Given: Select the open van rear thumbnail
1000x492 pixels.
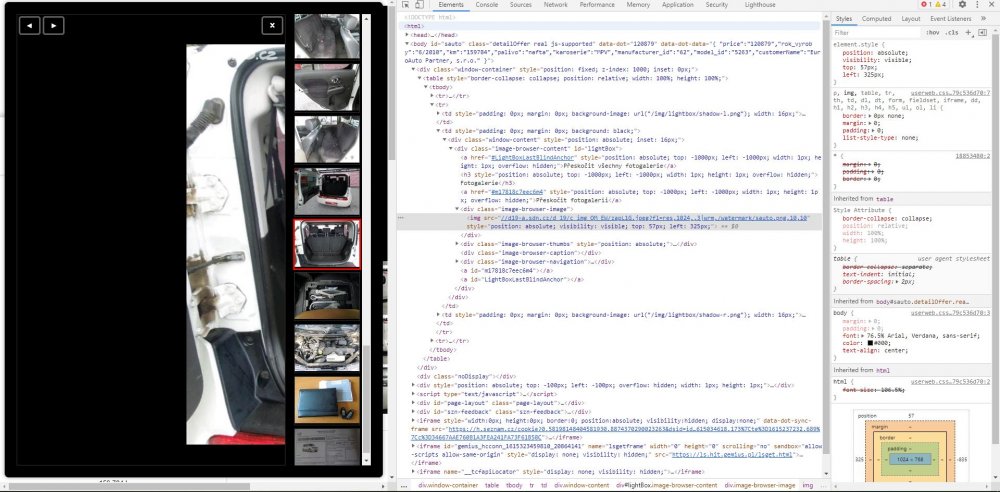Looking at the screenshot, I should click(x=327, y=192).
